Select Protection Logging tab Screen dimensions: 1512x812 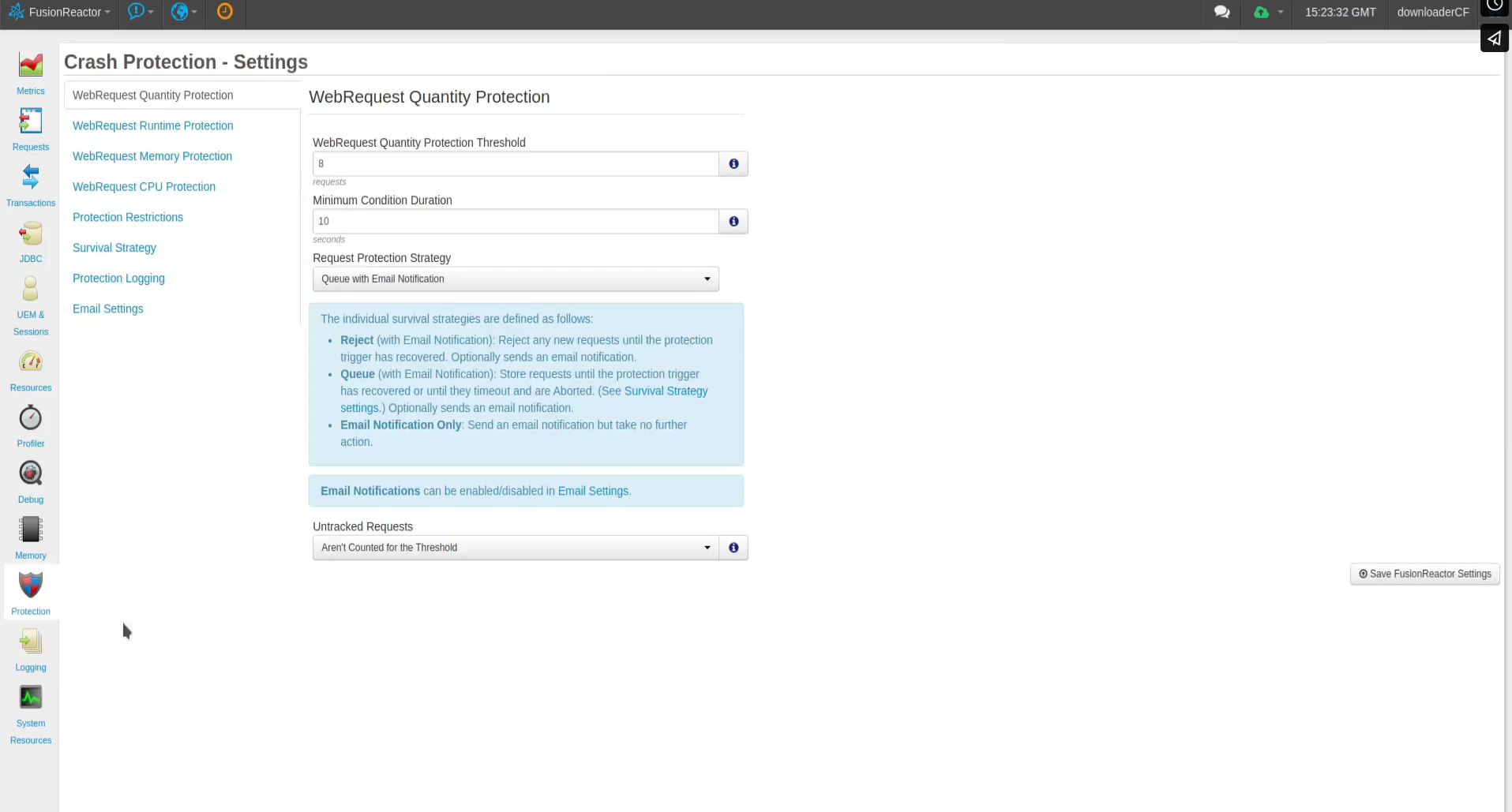click(x=118, y=278)
